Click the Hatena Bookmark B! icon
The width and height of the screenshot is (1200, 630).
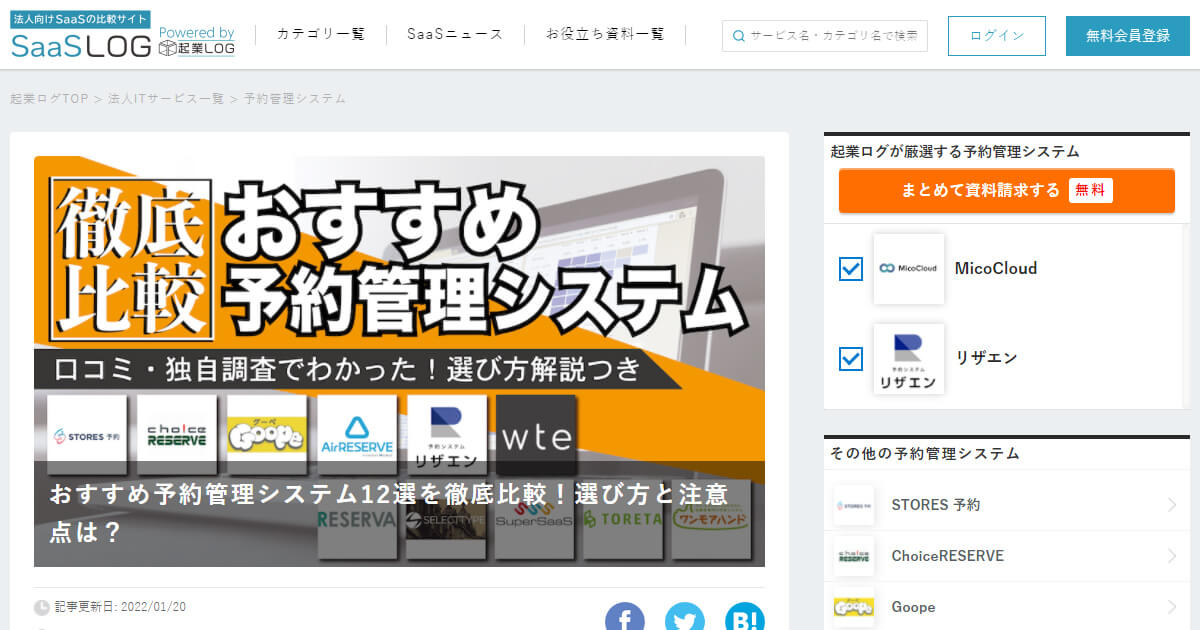point(744,619)
